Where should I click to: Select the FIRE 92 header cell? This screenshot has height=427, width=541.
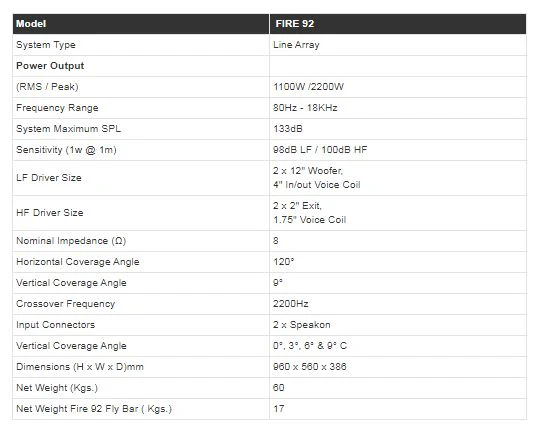pos(398,24)
